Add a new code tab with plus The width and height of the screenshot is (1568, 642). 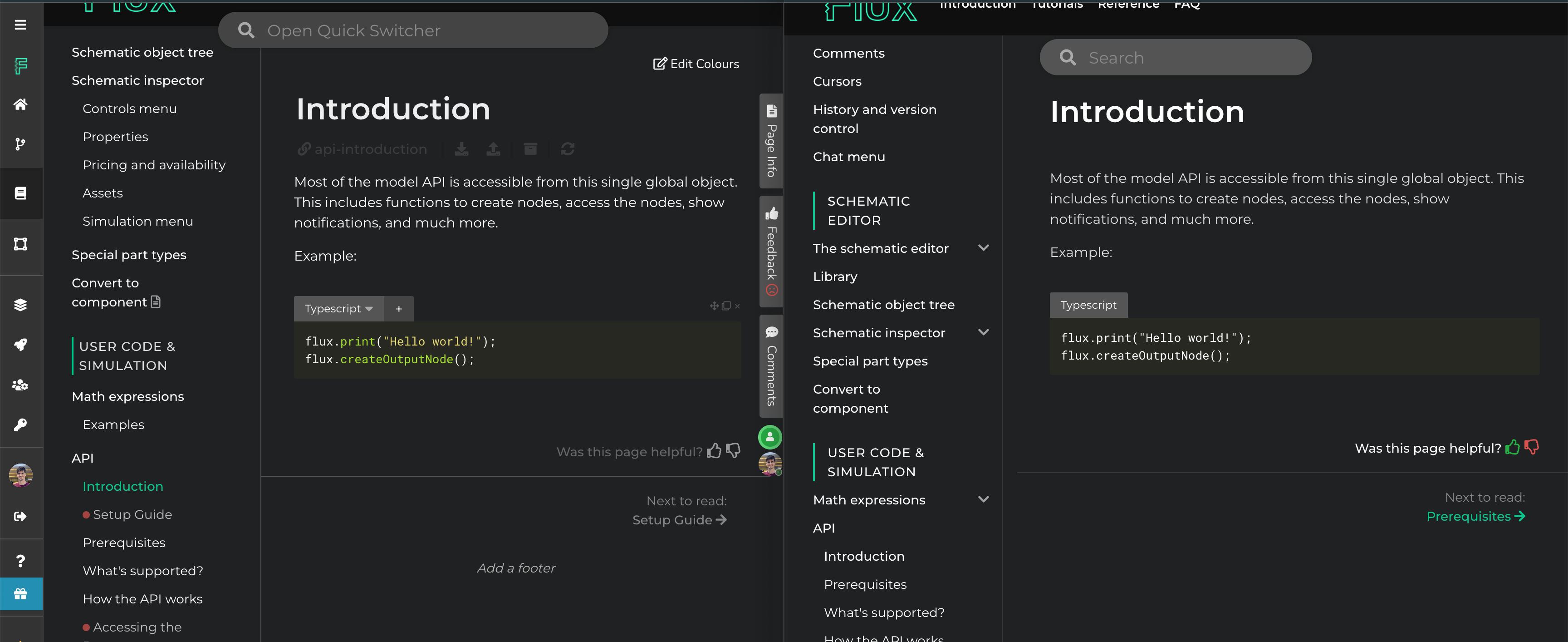point(399,309)
